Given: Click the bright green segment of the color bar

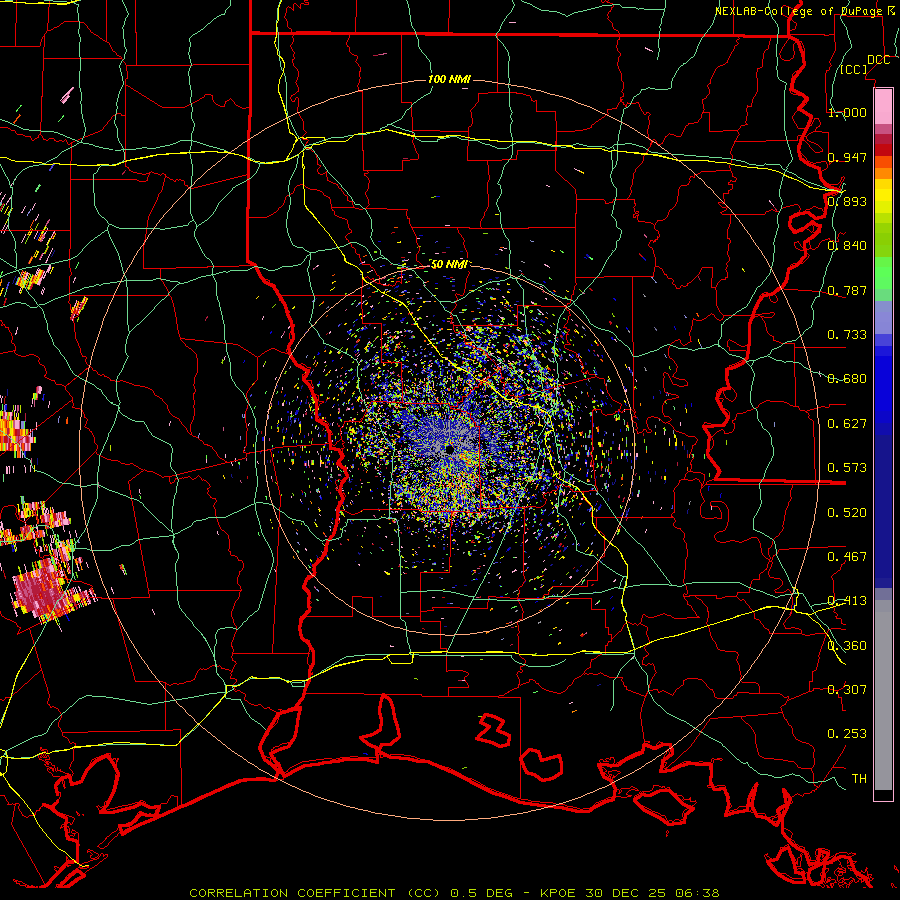Looking at the screenshot, I should pyautogui.click(x=883, y=273).
